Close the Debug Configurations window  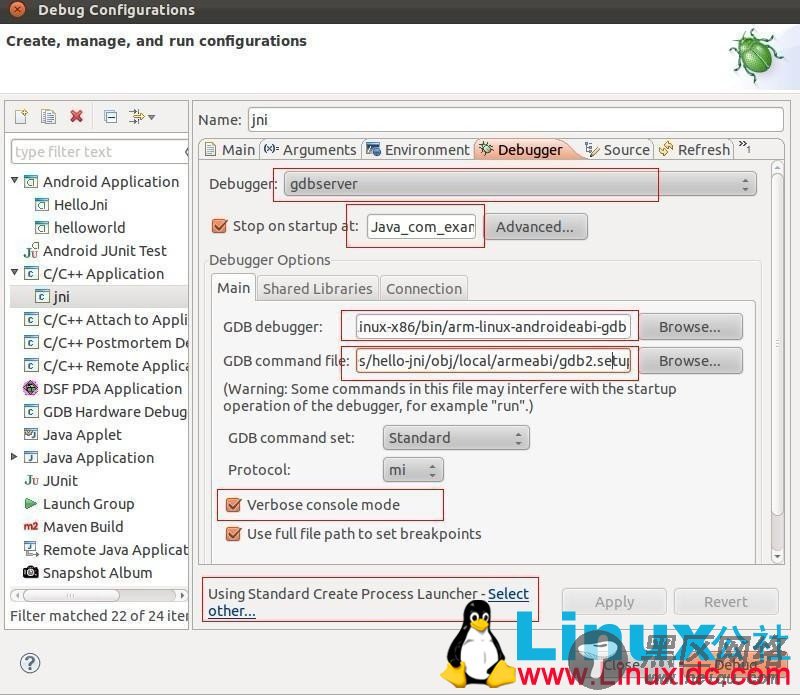click(17, 9)
